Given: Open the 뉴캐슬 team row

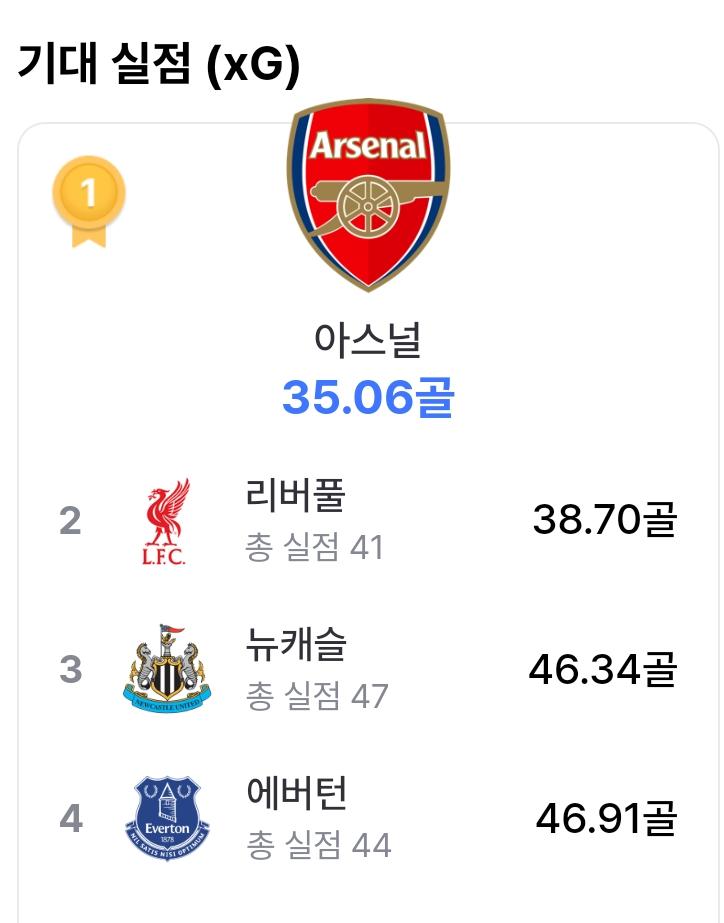Looking at the screenshot, I should pyautogui.click(x=368, y=669).
